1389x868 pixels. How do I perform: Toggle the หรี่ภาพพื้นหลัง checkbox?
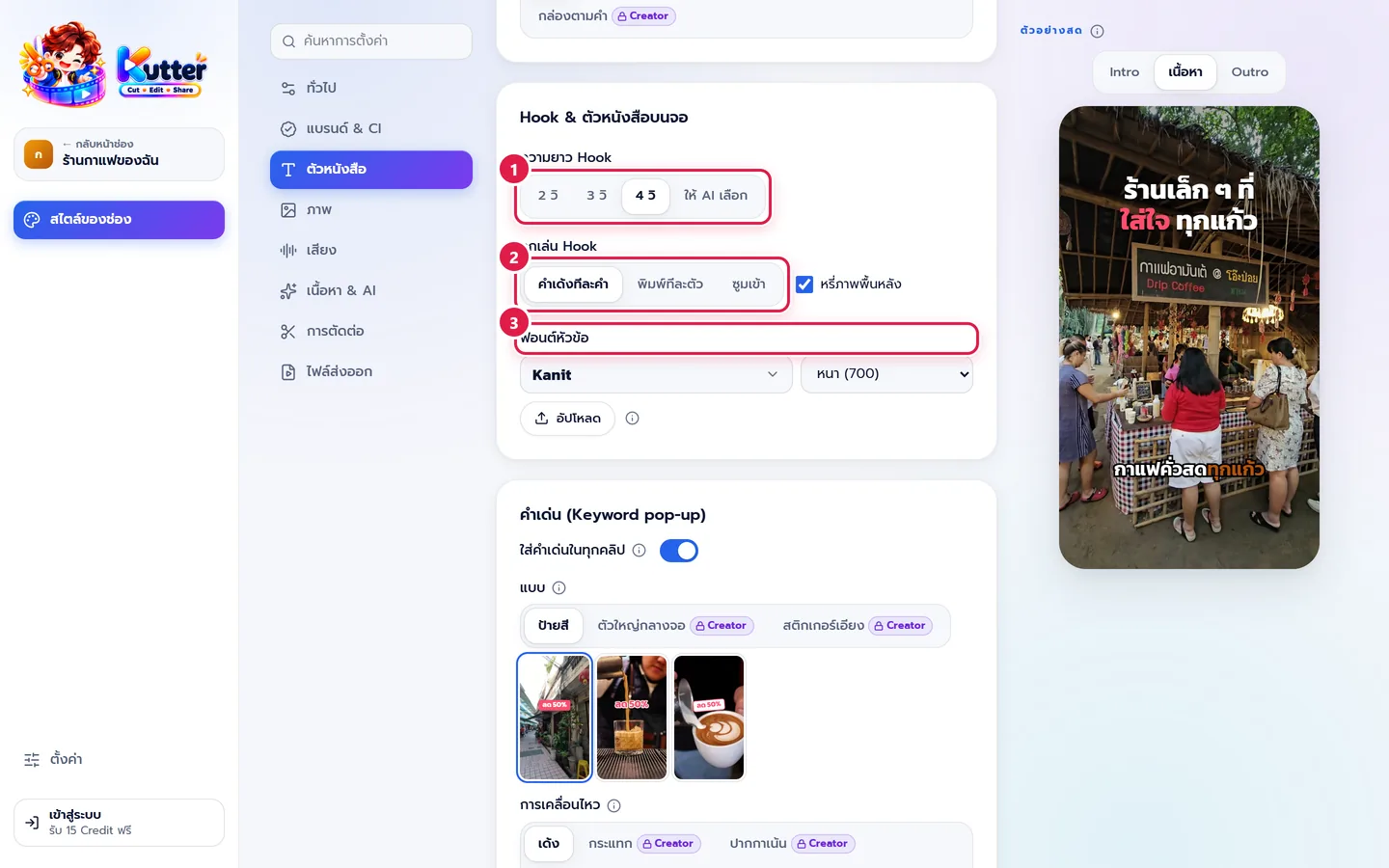(804, 284)
